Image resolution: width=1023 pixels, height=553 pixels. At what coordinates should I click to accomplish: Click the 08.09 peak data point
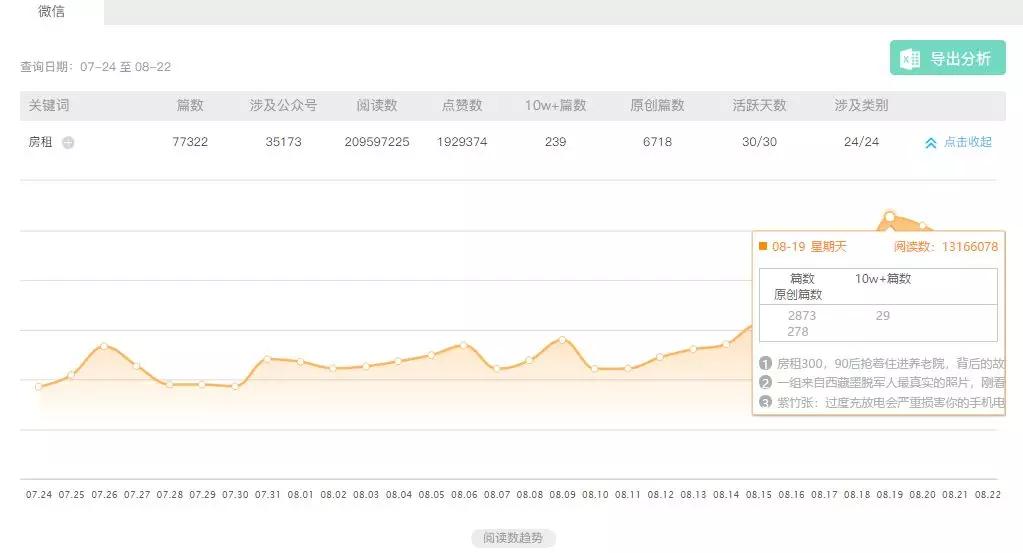point(562,340)
